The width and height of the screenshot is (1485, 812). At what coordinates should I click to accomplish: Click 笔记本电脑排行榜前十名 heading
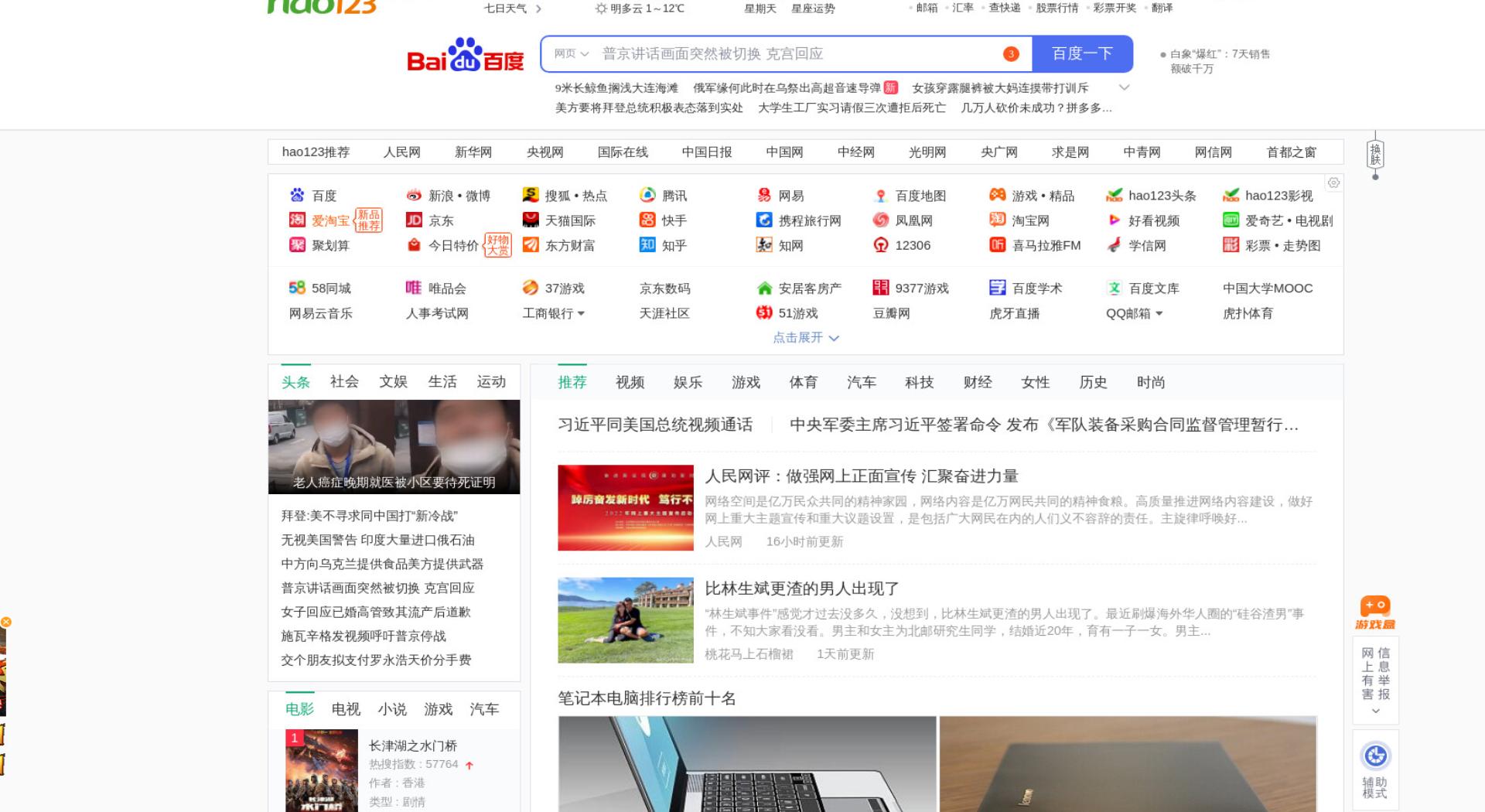(647, 698)
